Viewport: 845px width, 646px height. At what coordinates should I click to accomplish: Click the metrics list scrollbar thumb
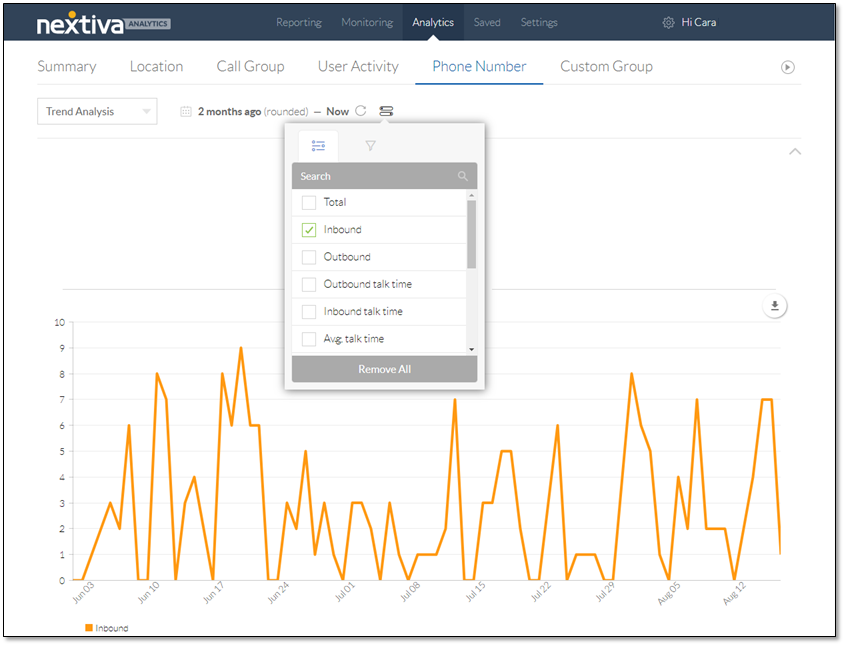[x=472, y=234]
